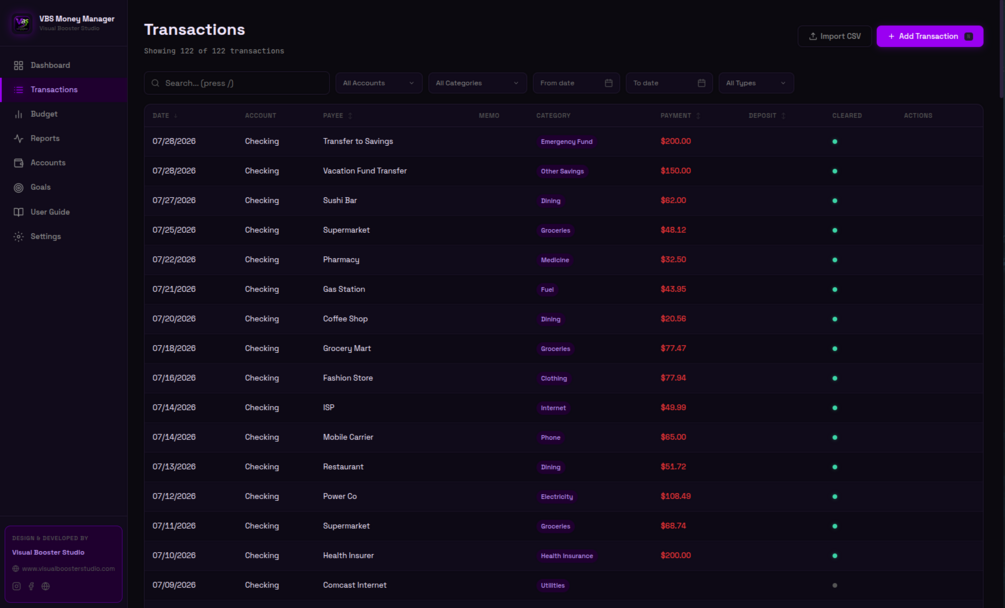Click the Budget bar chart icon
1005x608 pixels.
click(19, 114)
